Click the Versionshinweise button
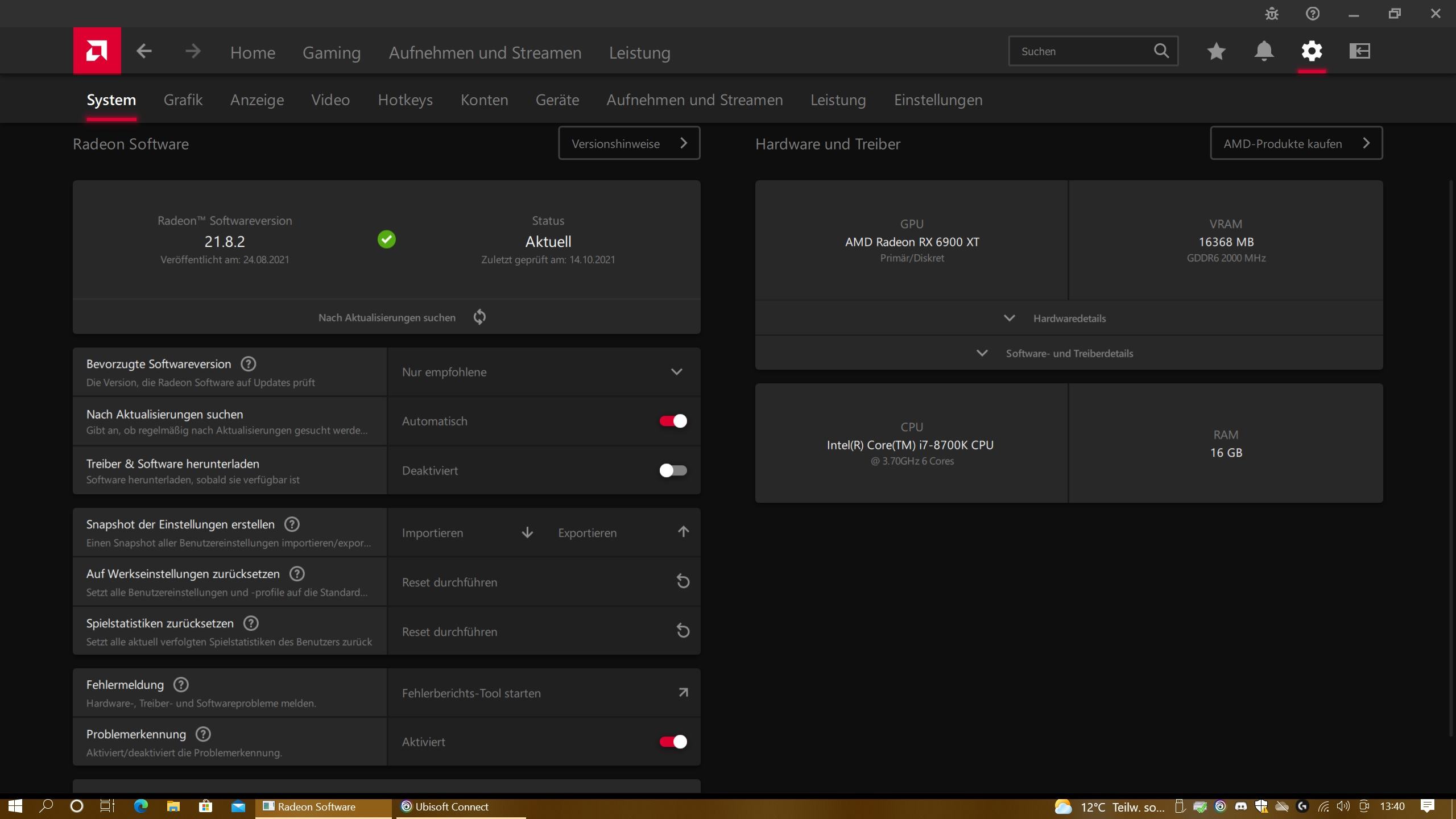The height and width of the screenshot is (819, 1456). coord(628,143)
